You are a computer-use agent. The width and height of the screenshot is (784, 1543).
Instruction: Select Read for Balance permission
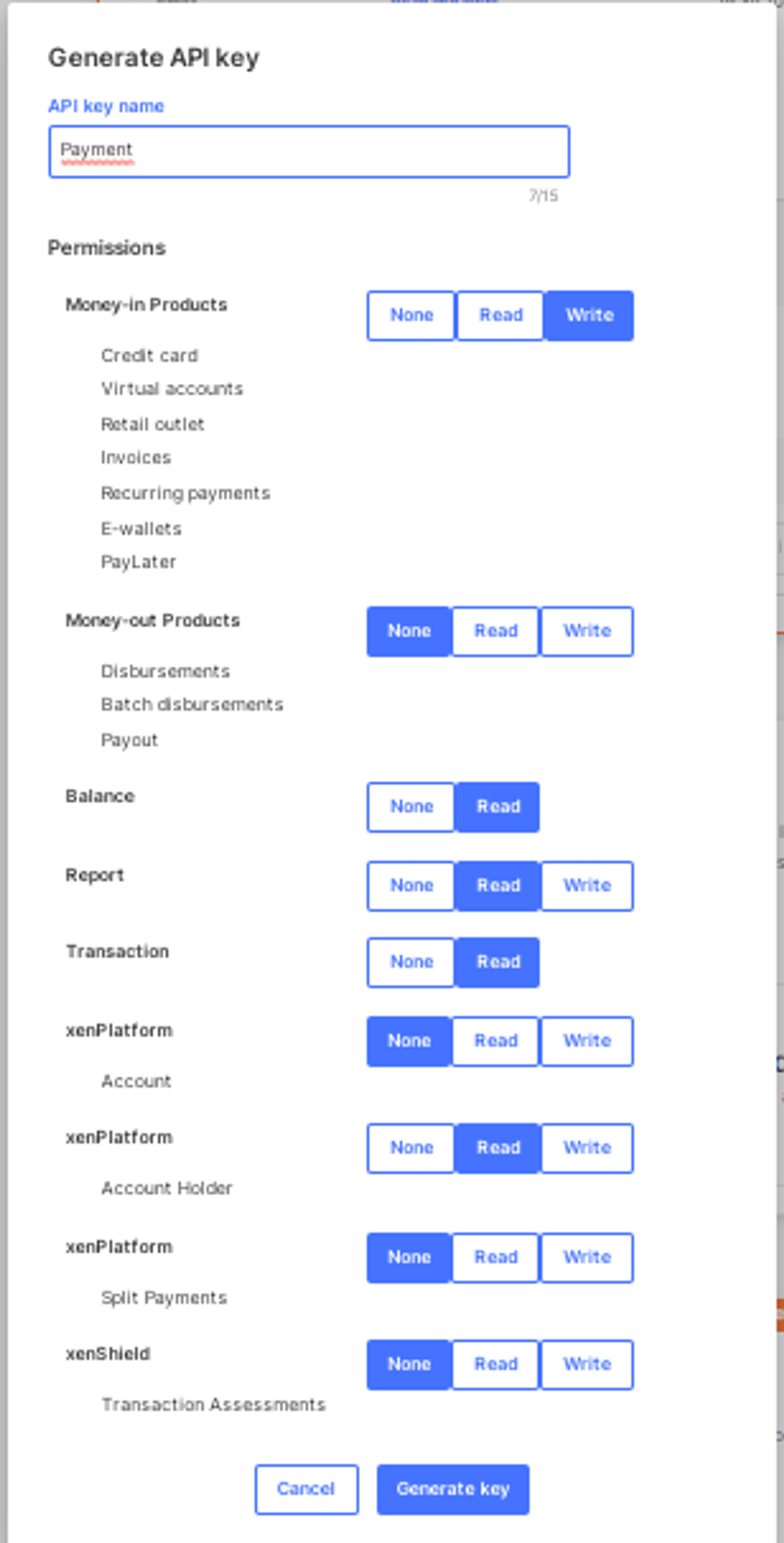coord(497,807)
